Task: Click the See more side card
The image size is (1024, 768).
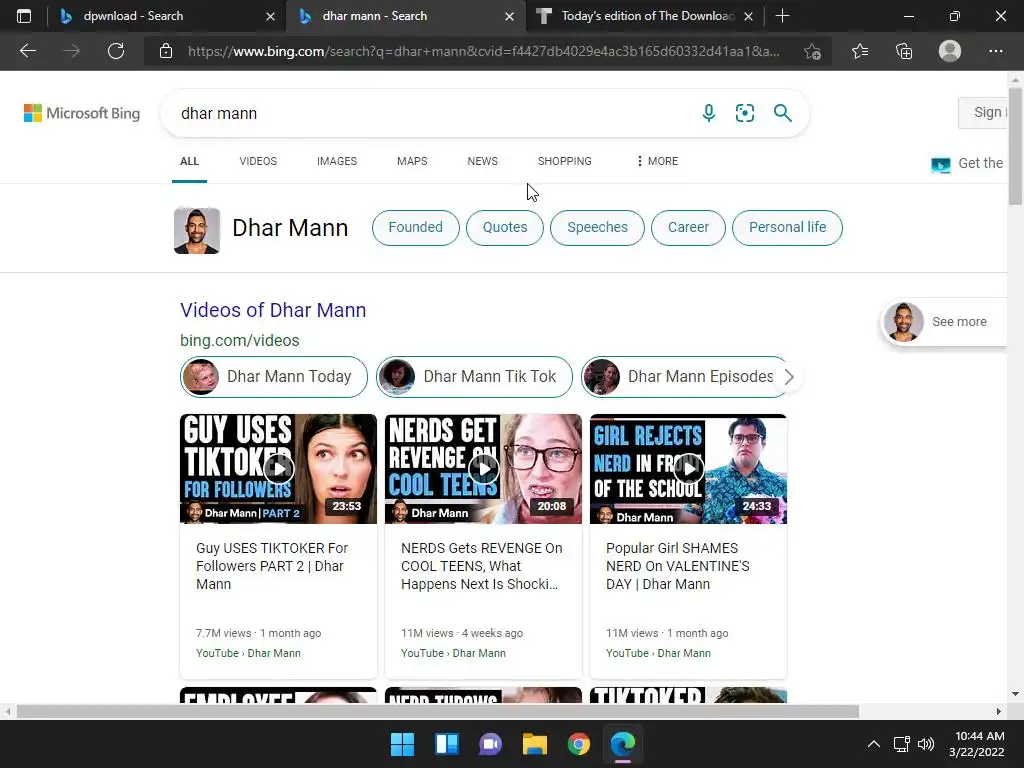Action: click(944, 321)
